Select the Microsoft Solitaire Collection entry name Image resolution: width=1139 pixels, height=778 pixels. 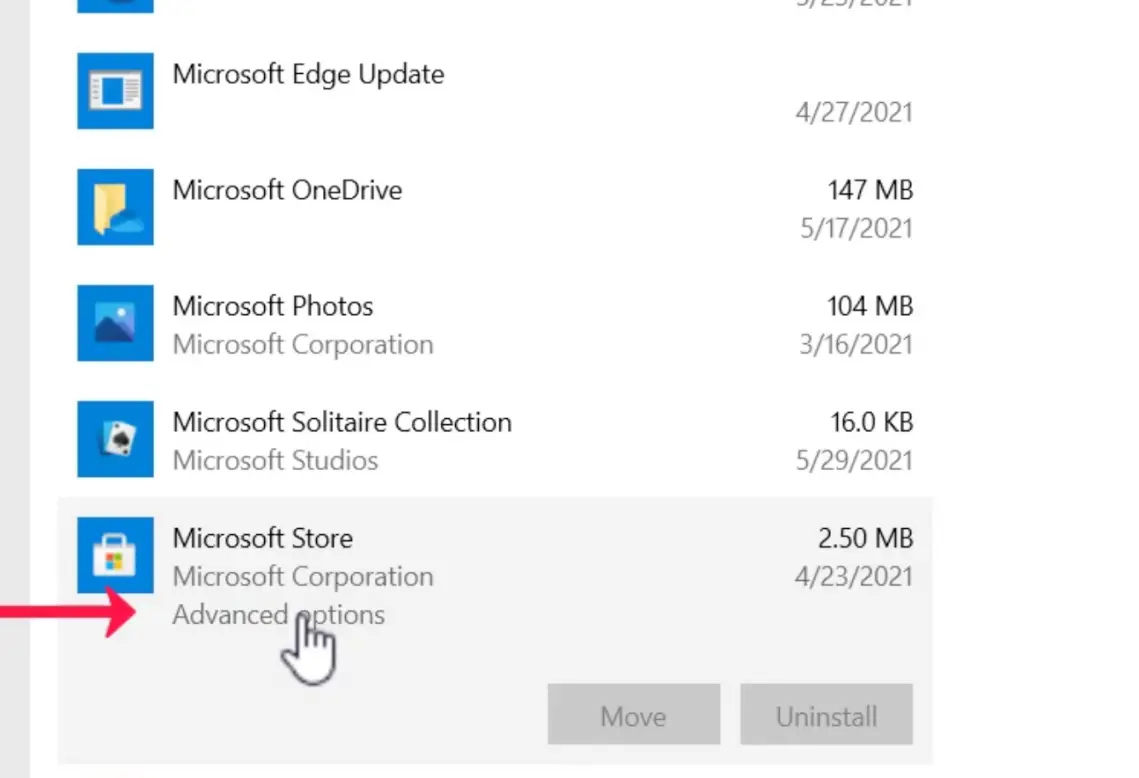tap(342, 423)
